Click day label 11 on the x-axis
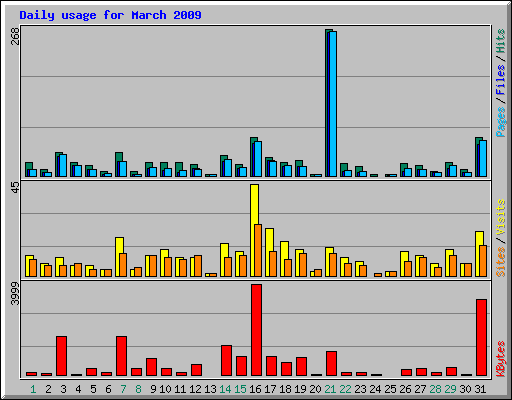This screenshot has height=400, width=512. coord(180,389)
